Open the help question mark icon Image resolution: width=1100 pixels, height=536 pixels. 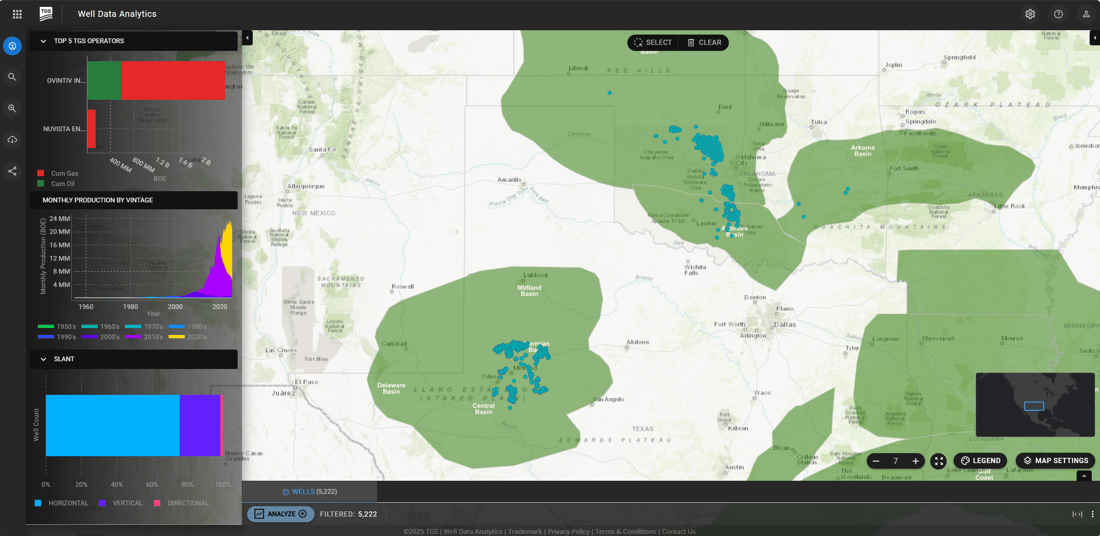(1058, 14)
